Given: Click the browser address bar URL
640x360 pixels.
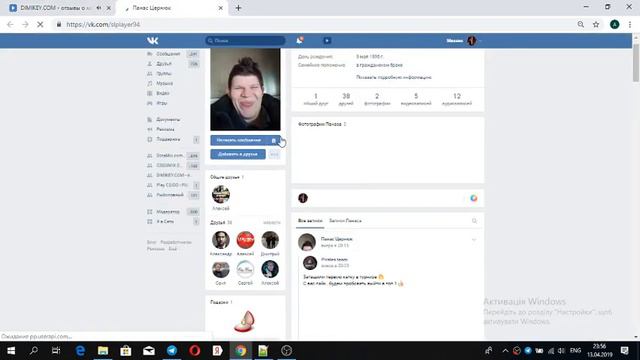Looking at the screenshot, I should click(x=103, y=24).
